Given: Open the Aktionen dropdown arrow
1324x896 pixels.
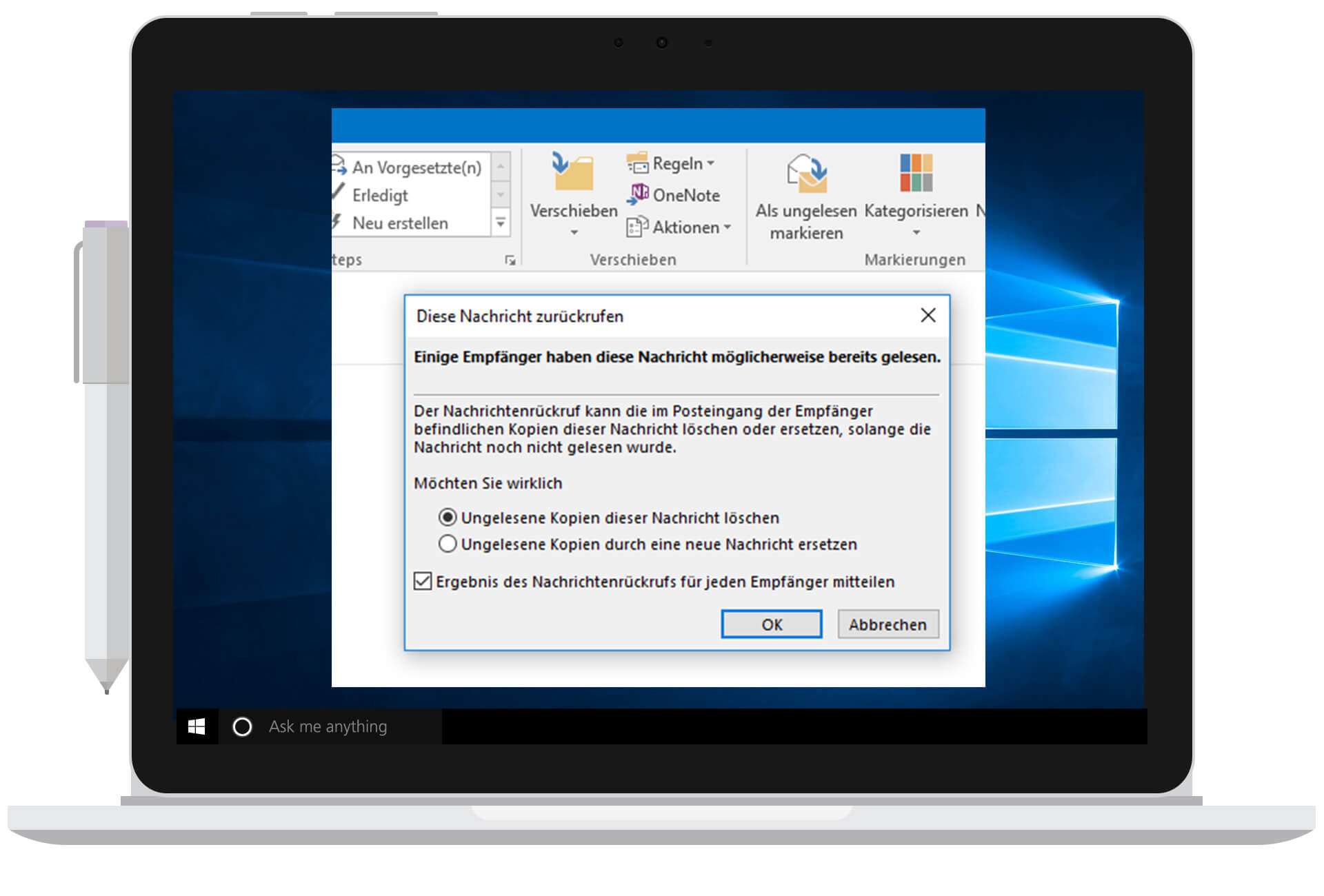Looking at the screenshot, I should pyautogui.click(x=728, y=227).
